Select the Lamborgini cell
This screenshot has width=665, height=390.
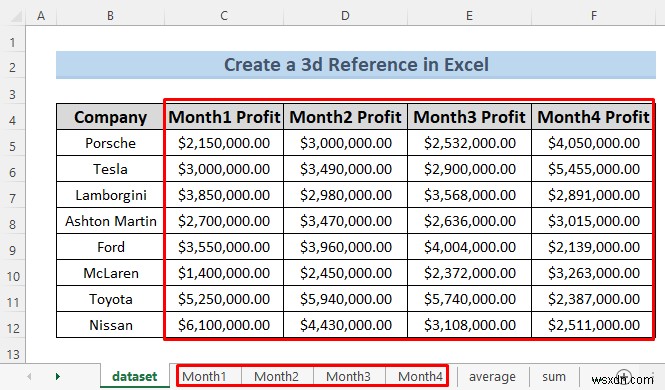[x=110, y=195]
